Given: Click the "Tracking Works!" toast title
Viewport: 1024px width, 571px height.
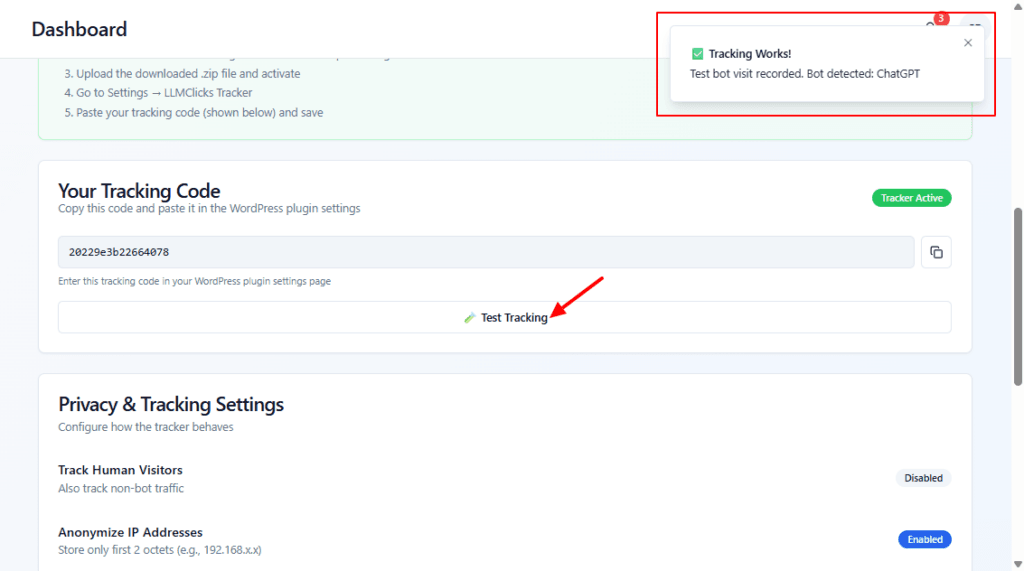Looking at the screenshot, I should point(749,54).
